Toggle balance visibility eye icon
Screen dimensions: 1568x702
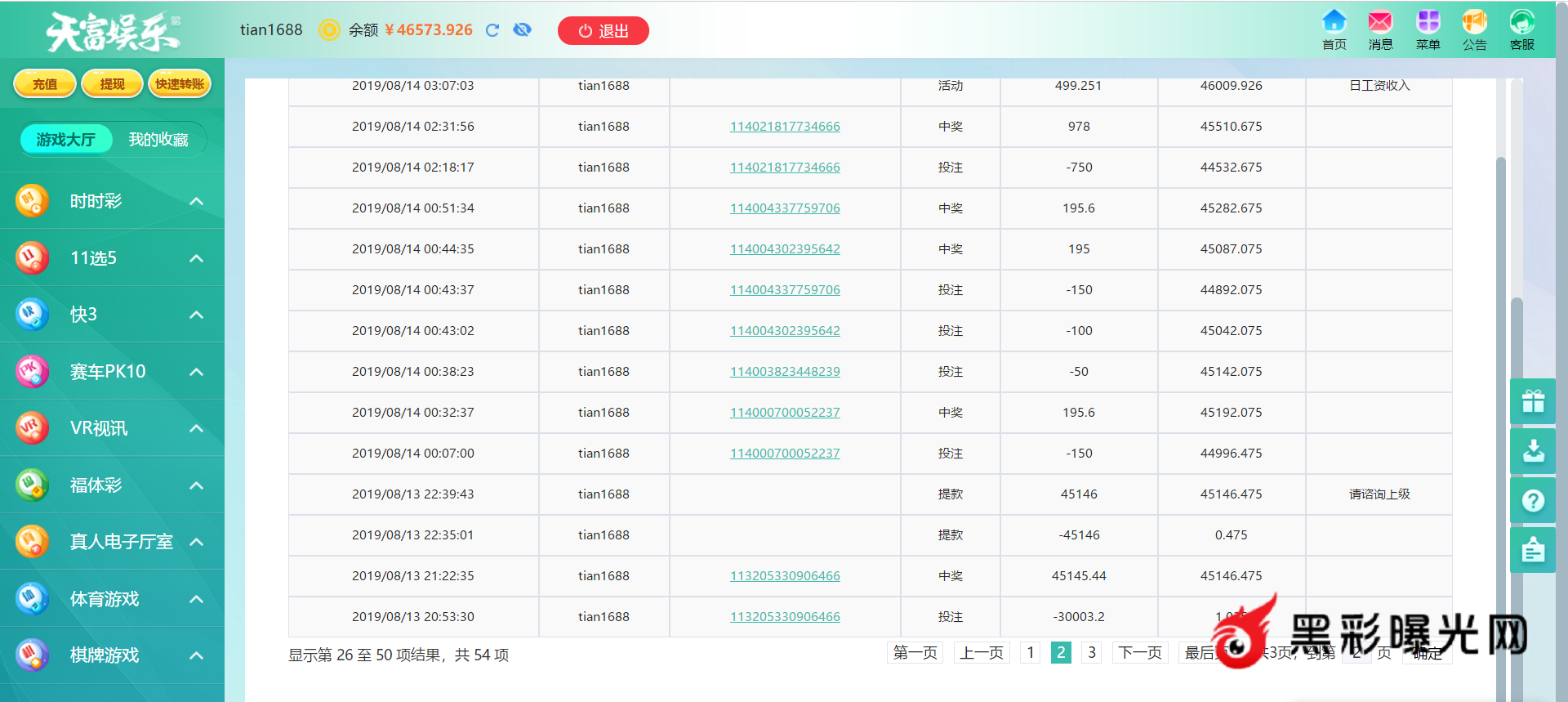(522, 30)
